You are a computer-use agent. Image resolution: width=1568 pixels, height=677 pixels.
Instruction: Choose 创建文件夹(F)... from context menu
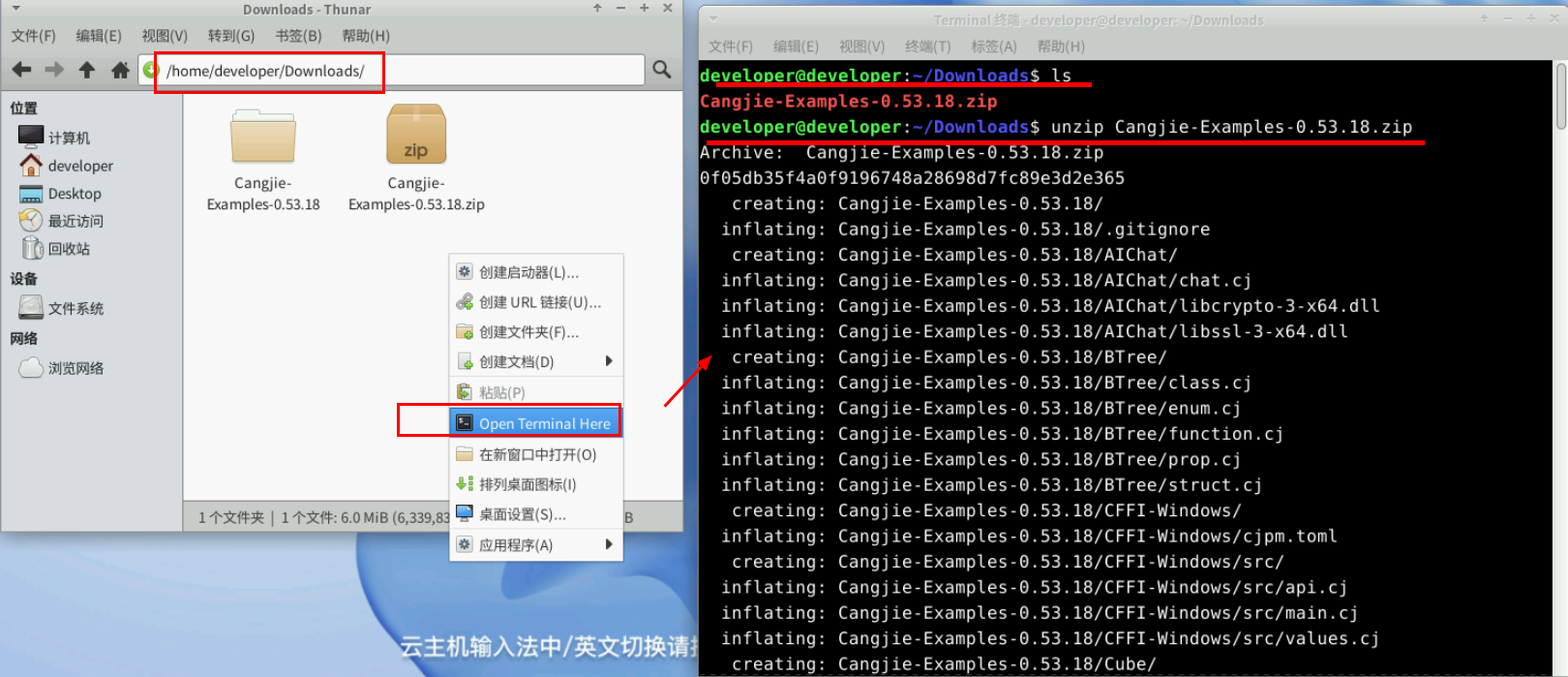(x=536, y=332)
